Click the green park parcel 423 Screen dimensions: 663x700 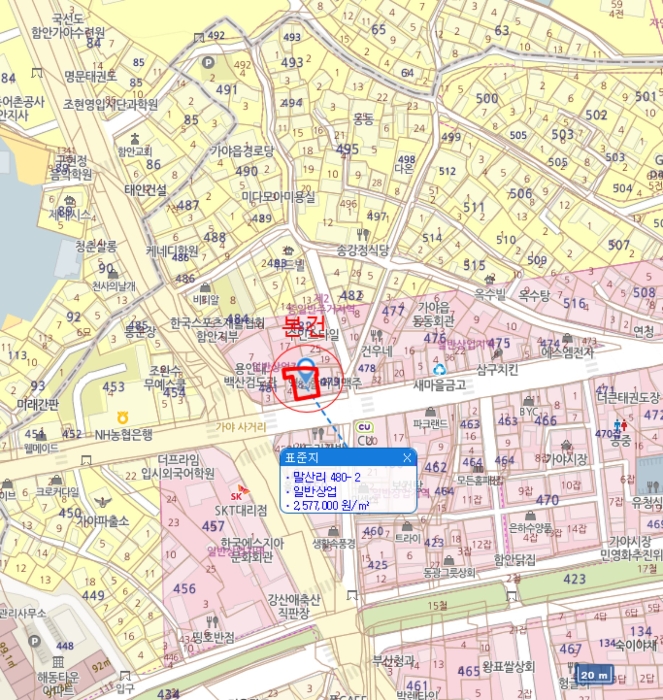click(575, 578)
